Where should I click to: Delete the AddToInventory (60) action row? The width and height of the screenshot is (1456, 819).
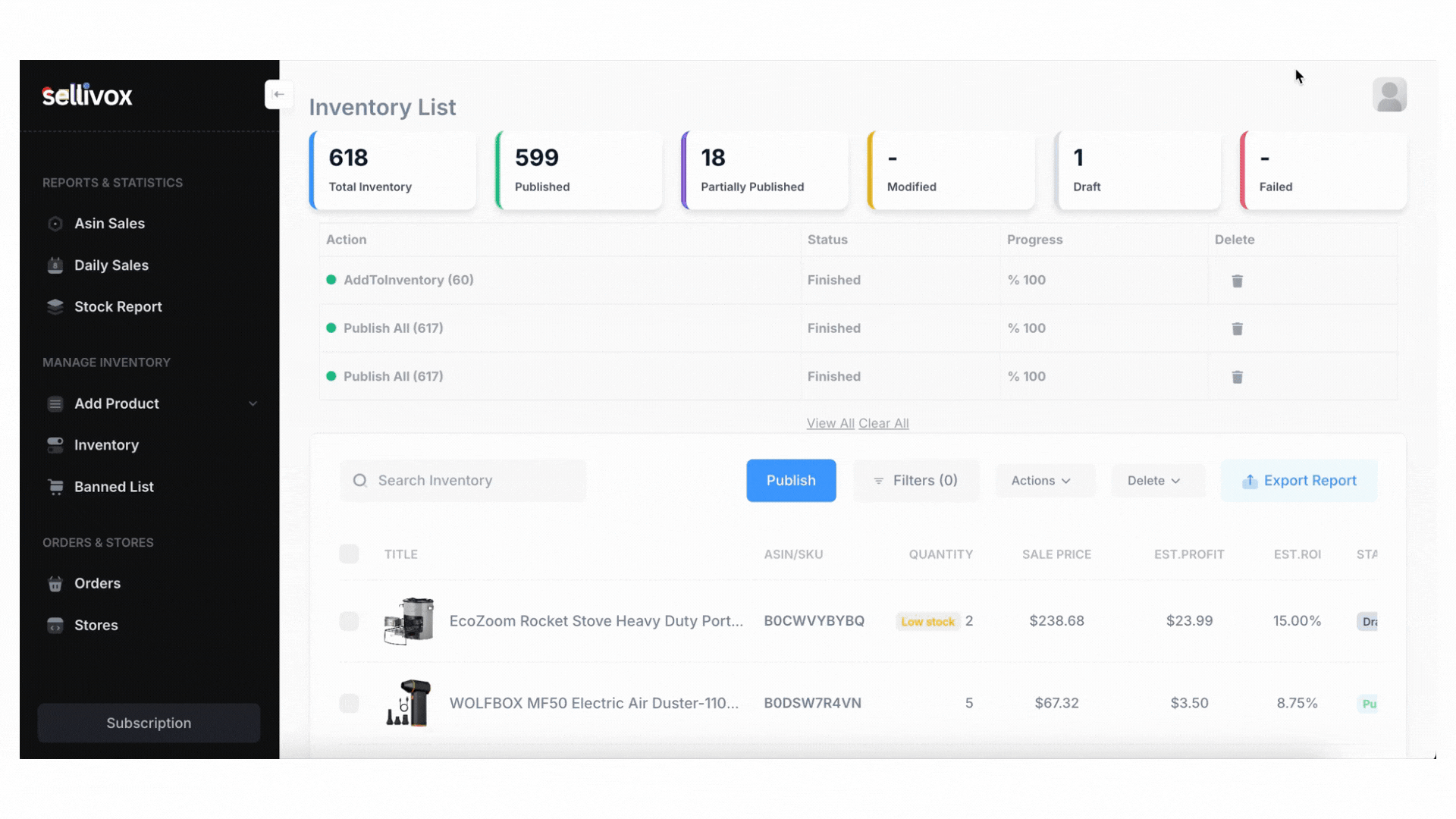[x=1237, y=281]
